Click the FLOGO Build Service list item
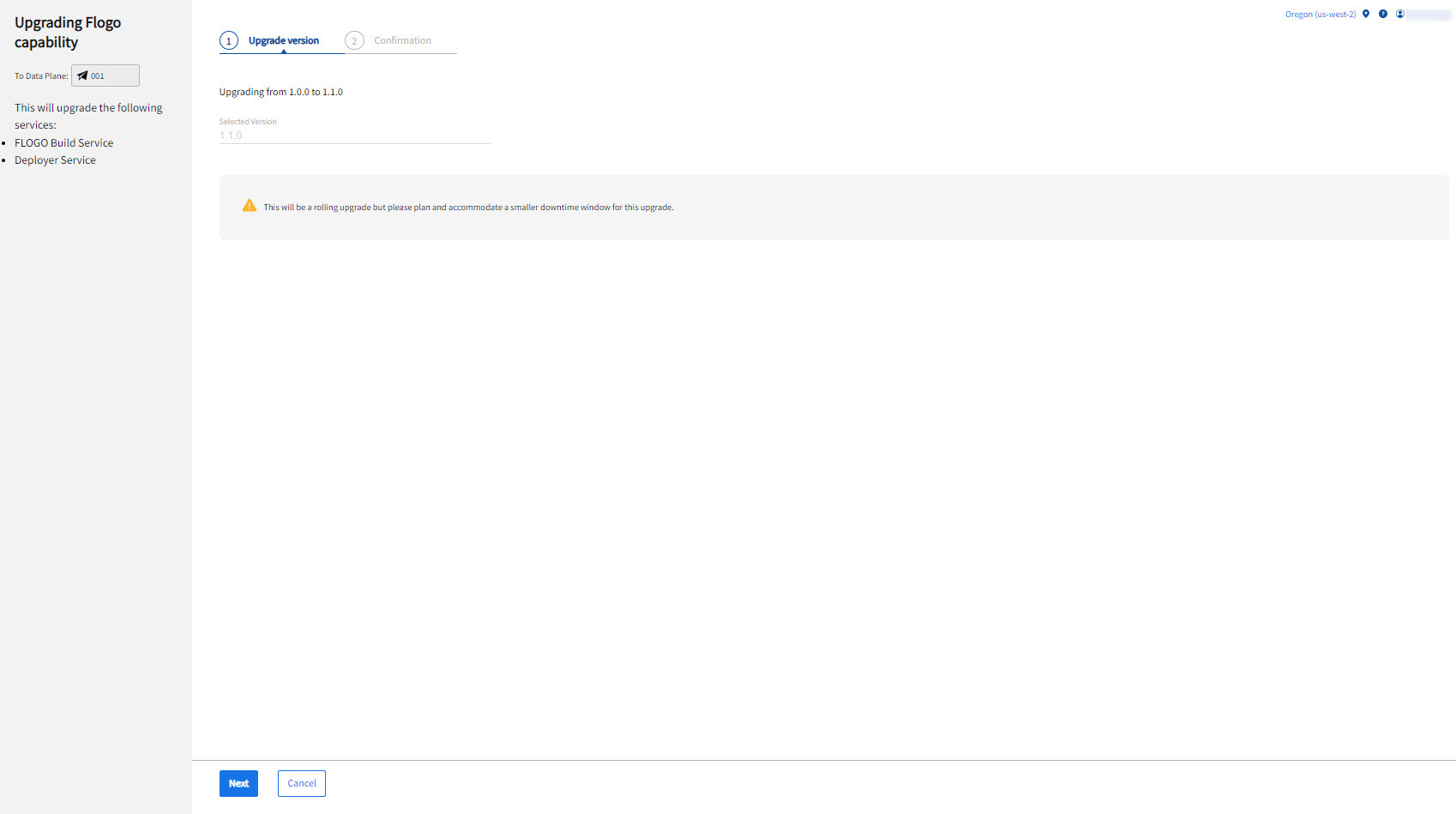This screenshot has height=814, width=1456. click(64, 143)
